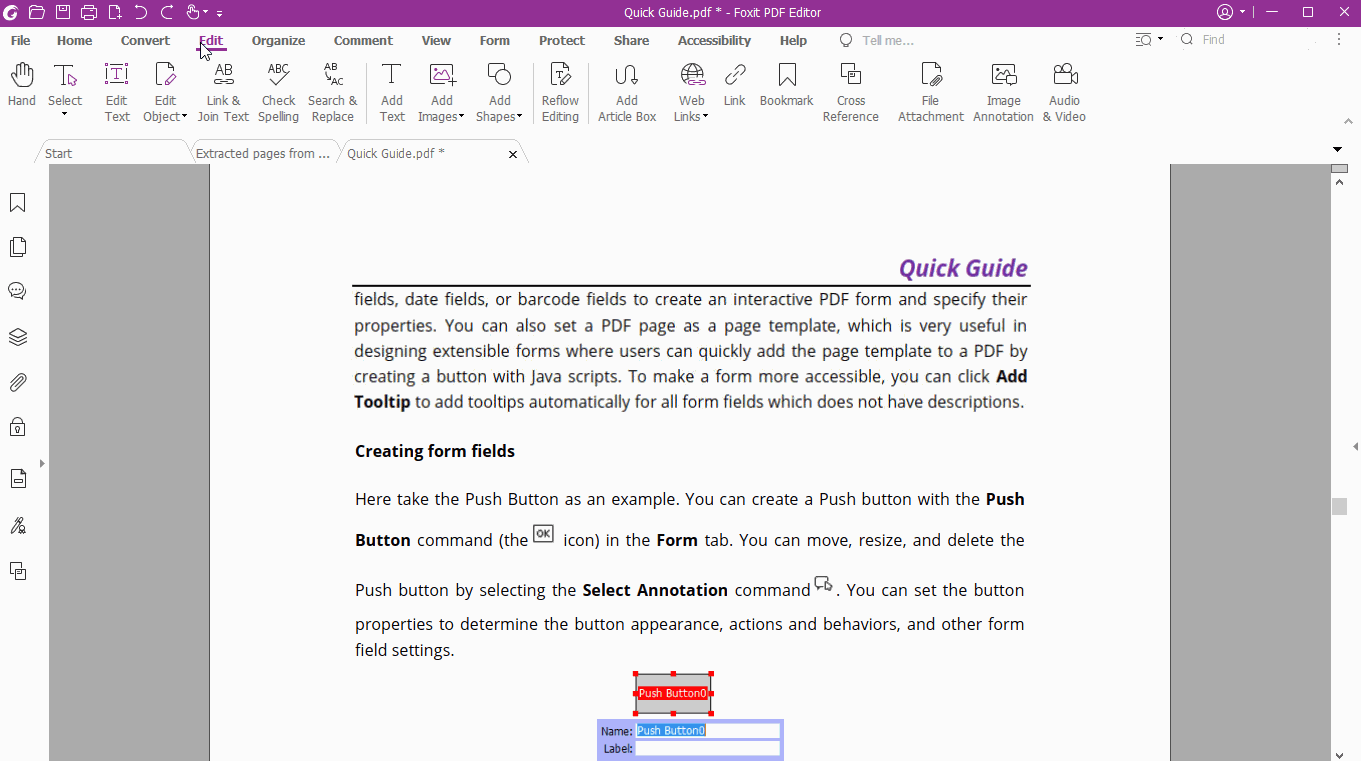The image size is (1361, 761).
Task: Add a File Attachment
Action: pyautogui.click(x=931, y=93)
